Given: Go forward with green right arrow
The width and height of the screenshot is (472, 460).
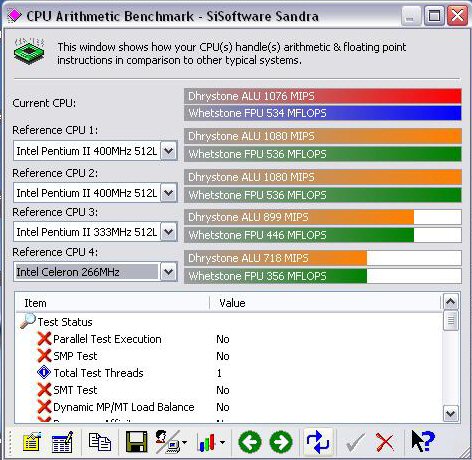Looking at the screenshot, I should click(x=281, y=442).
